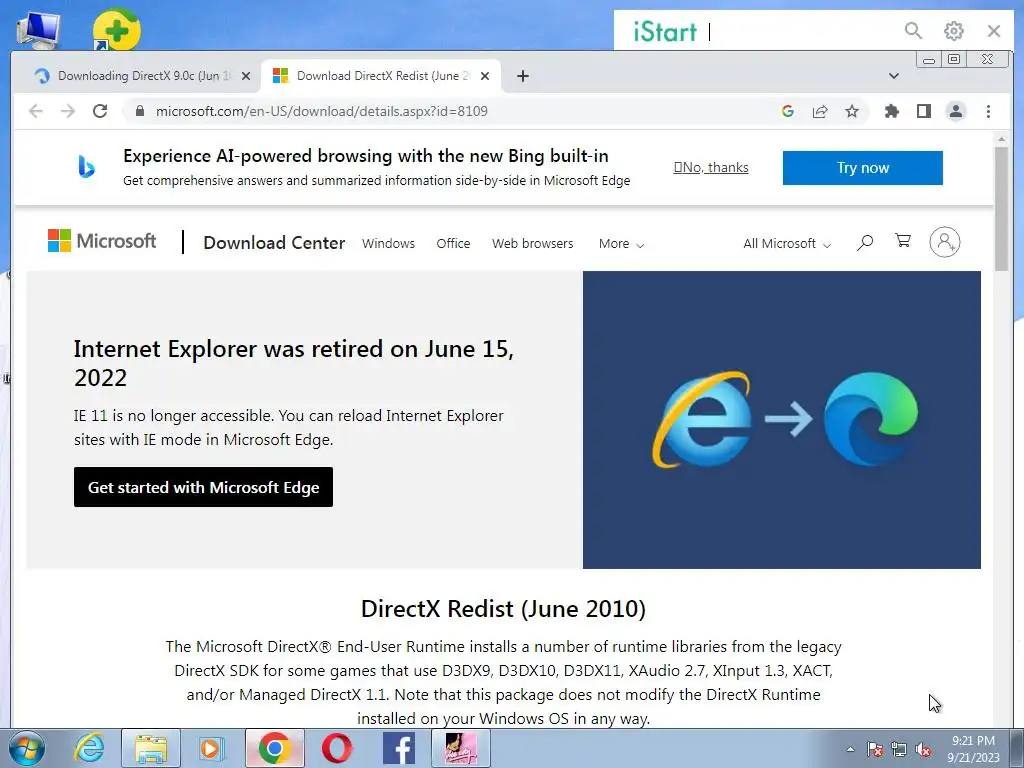Click the share page icon
The width and height of the screenshot is (1024, 768).
(820, 111)
